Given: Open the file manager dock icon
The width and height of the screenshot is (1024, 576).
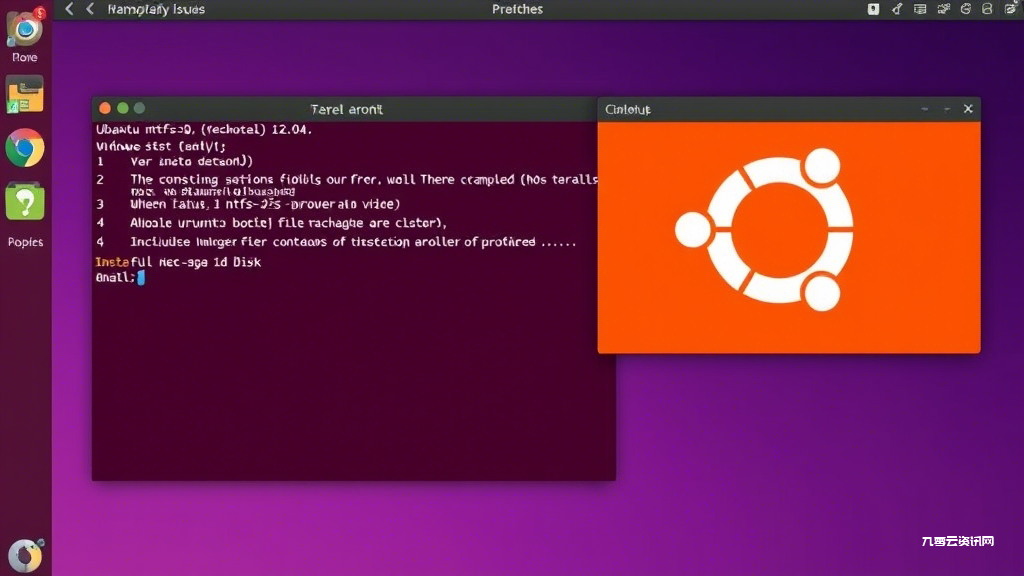Looking at the screenshot, I should [x=25, y=95].
